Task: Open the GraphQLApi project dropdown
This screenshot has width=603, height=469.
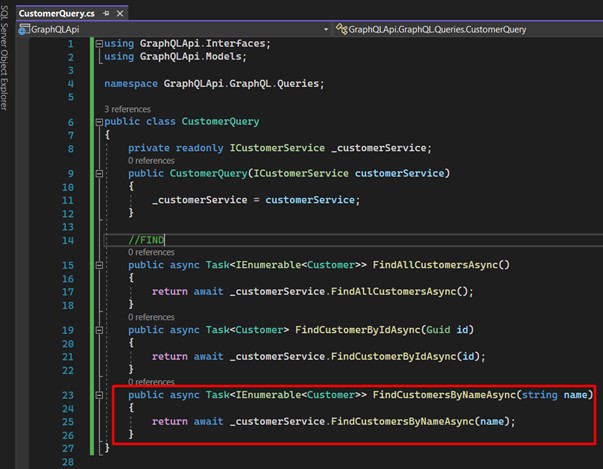Action: pyautogui.click(x=325, y=29)
